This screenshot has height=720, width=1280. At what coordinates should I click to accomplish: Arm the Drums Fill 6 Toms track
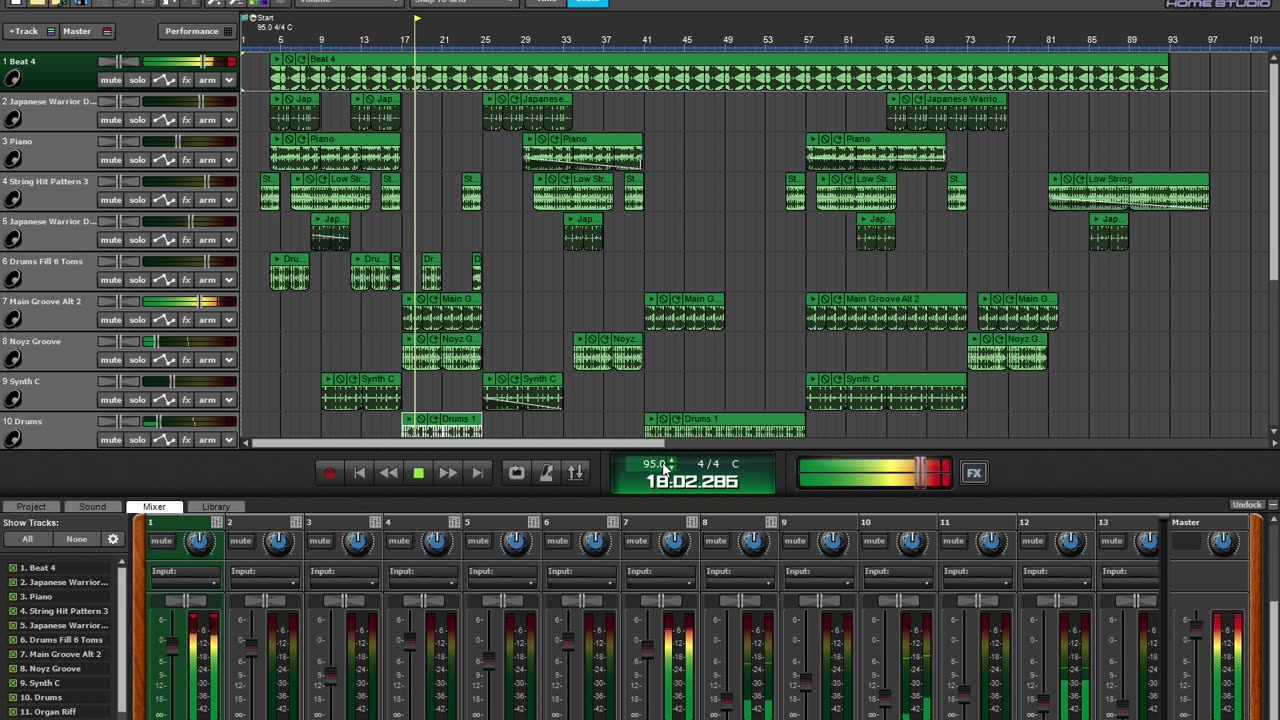coord(208,280)
